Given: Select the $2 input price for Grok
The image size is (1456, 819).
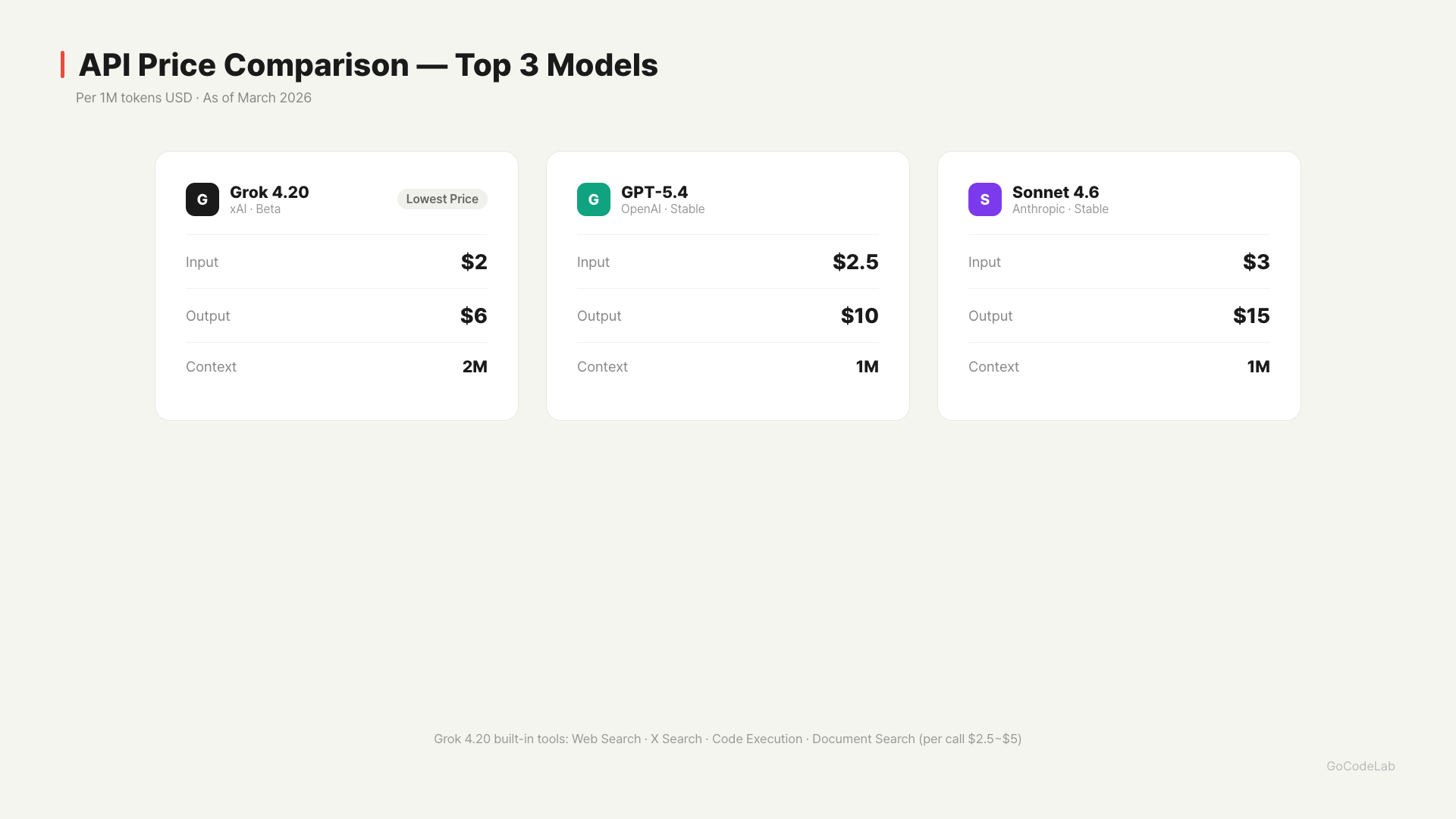Looking at the screenshot, I should pos(474,262).
